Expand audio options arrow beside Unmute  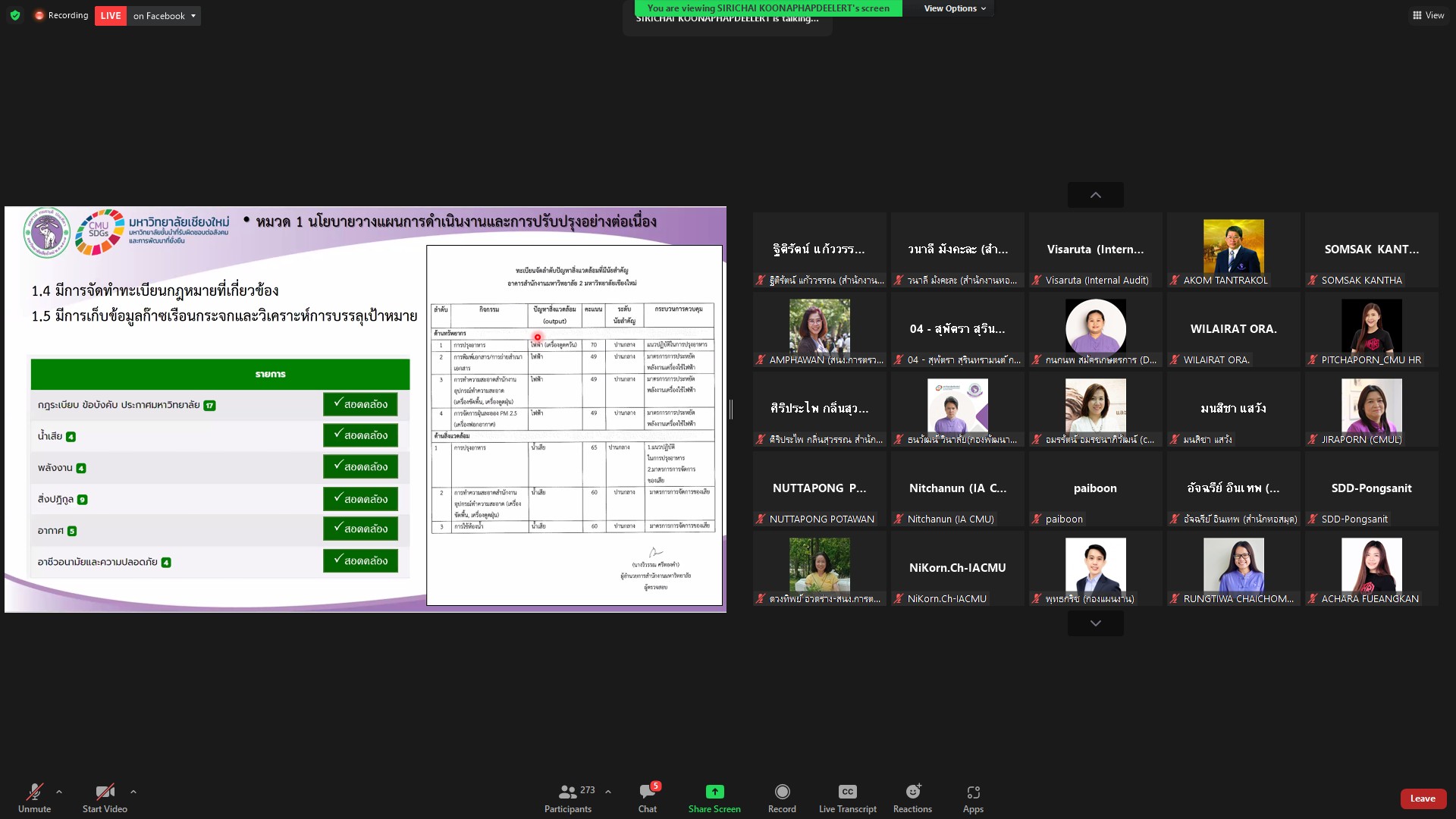tap(59, 792)
